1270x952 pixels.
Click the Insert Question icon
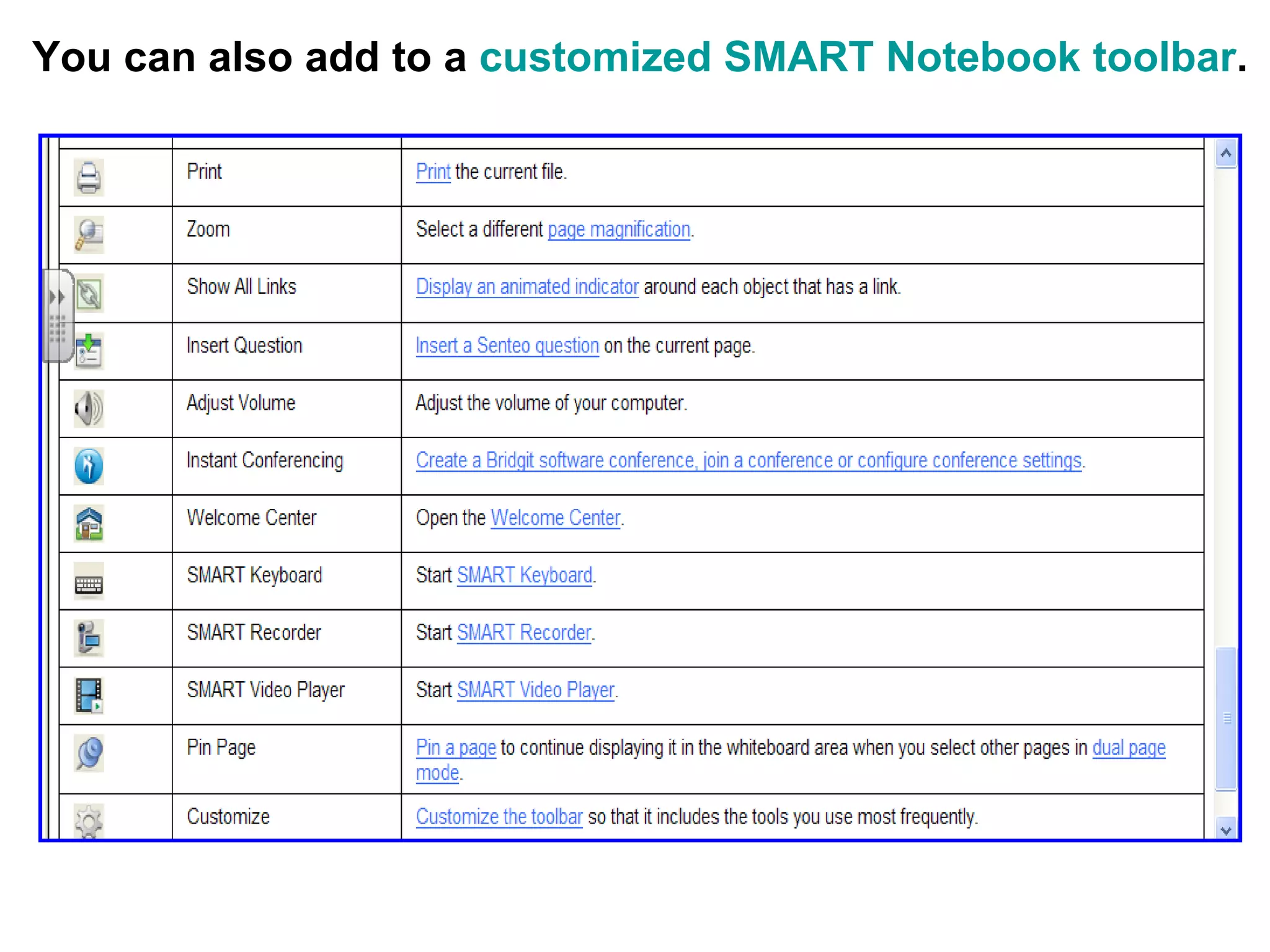[90, 351]
